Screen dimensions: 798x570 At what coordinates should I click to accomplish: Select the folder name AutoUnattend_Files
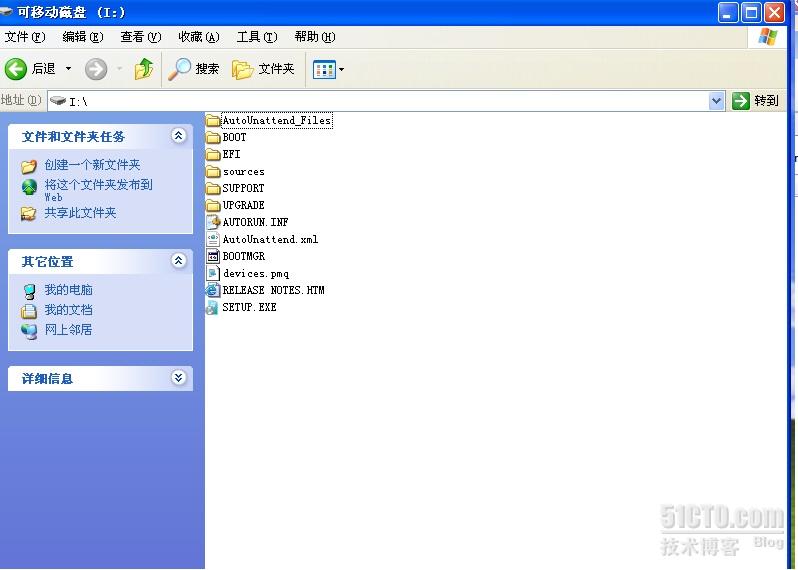(277, 121)
